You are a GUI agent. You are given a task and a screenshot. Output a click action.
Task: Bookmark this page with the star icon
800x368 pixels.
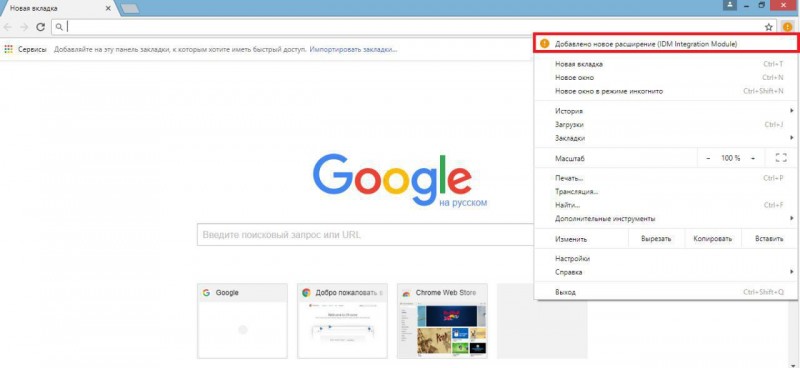(769, 27)
